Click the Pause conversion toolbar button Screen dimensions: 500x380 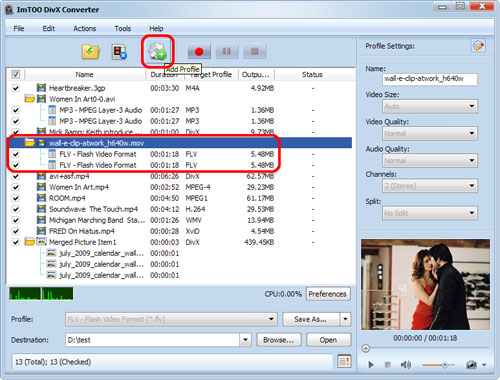(227, 52)
